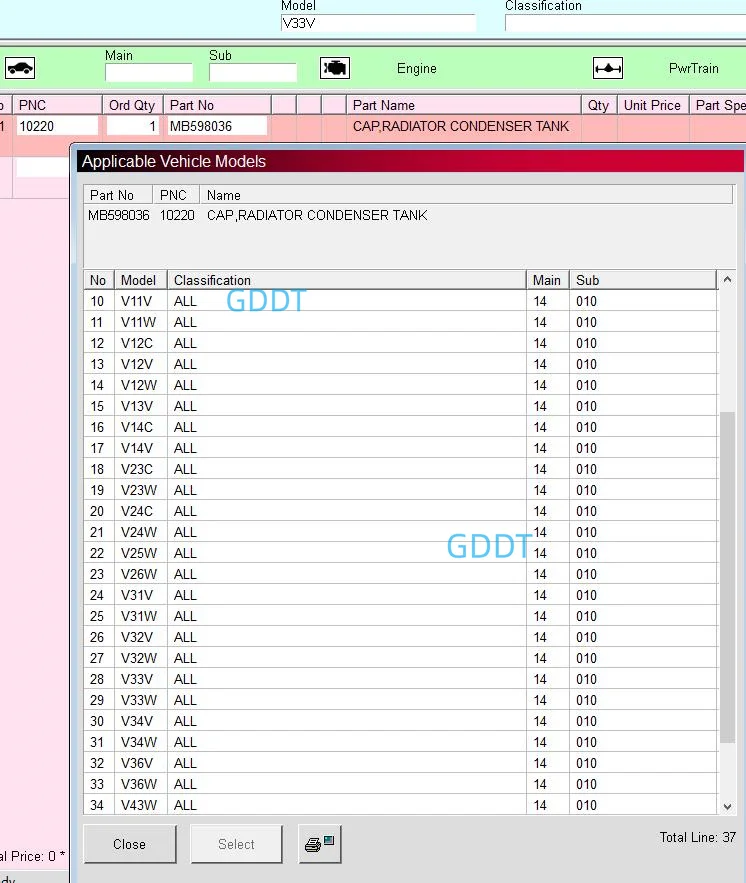The width and height of the screenshot is (746, 883).
Task: Select row 27 model V32W
Action: [400, 658]
